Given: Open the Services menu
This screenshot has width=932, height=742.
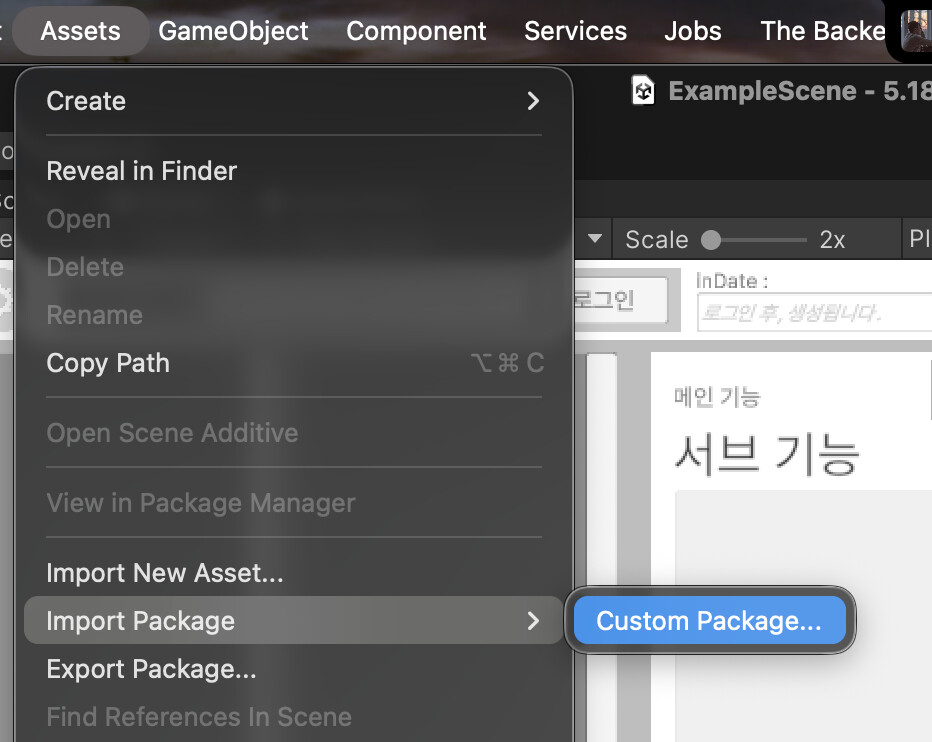Looking at the screenshot, I should [575, 31].
